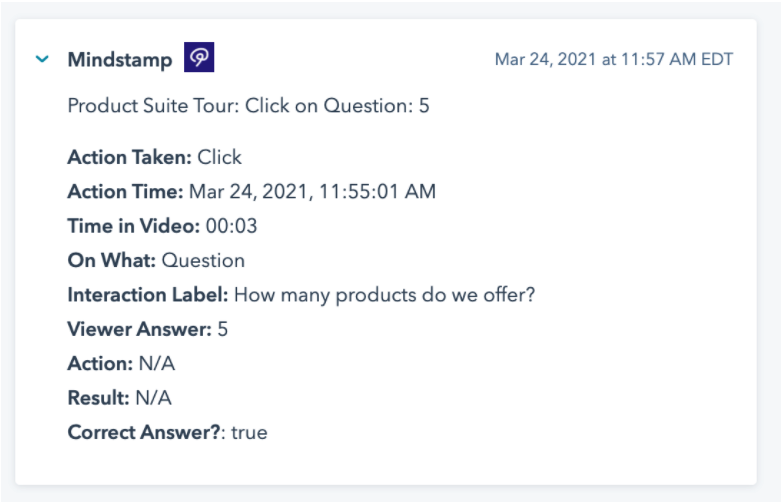Image resolution: width=782 pixels, height=504 pixels.
Task: Click the Correct Answer value true
Action: 249,433
